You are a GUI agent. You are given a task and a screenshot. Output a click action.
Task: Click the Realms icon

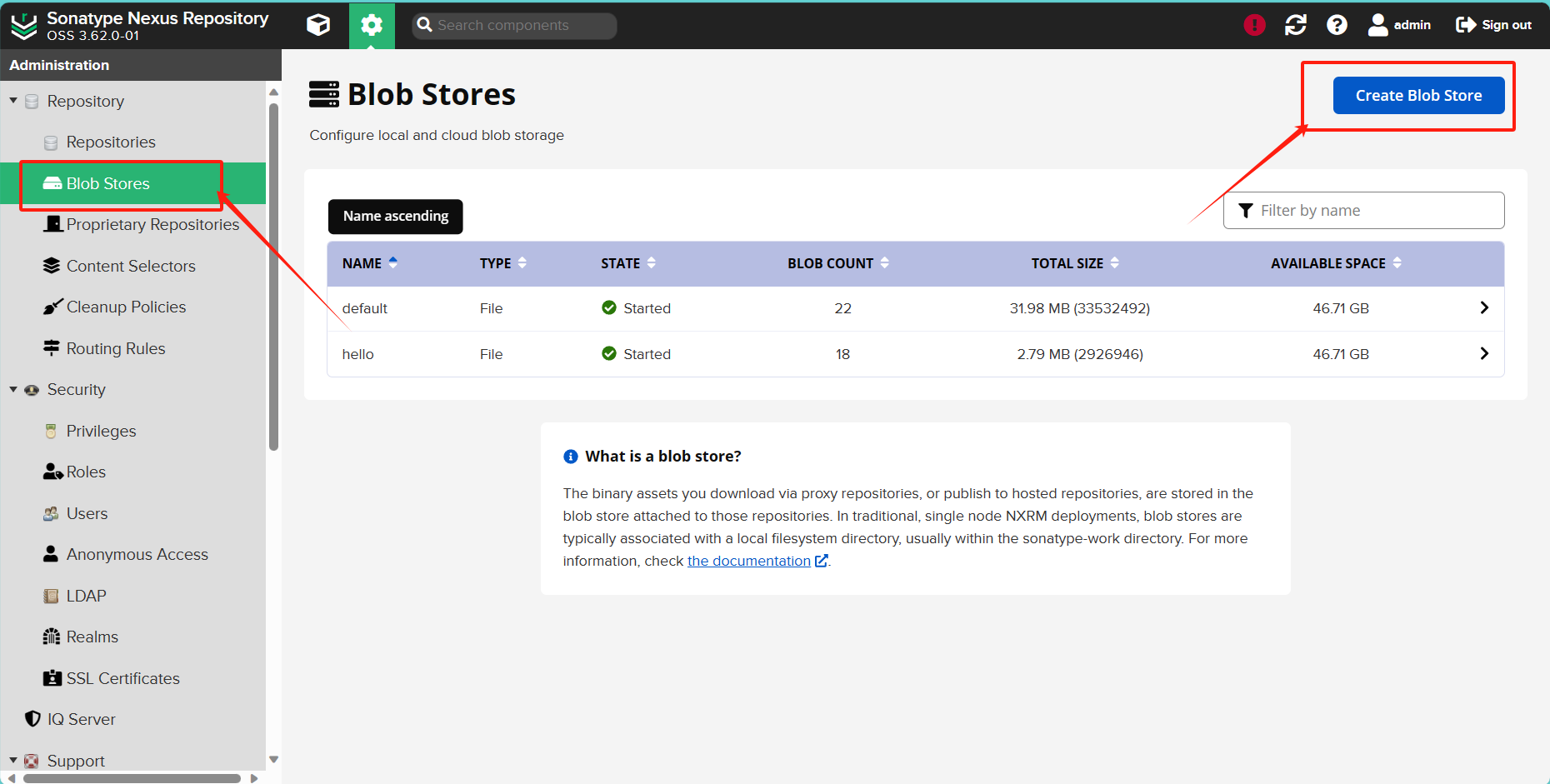[x=52, y=637]
